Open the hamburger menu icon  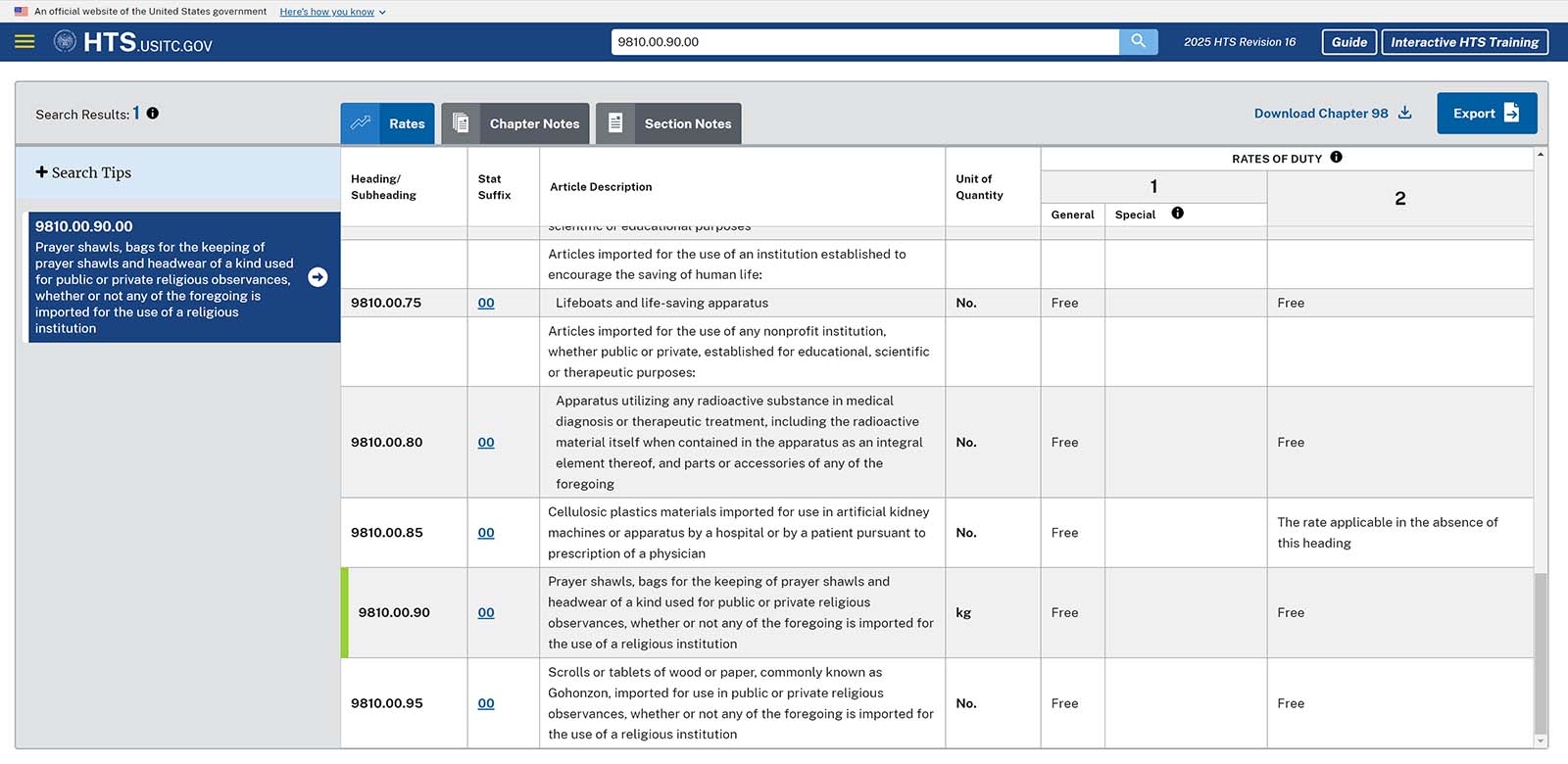pyautogui.click(x=24, y=42)
